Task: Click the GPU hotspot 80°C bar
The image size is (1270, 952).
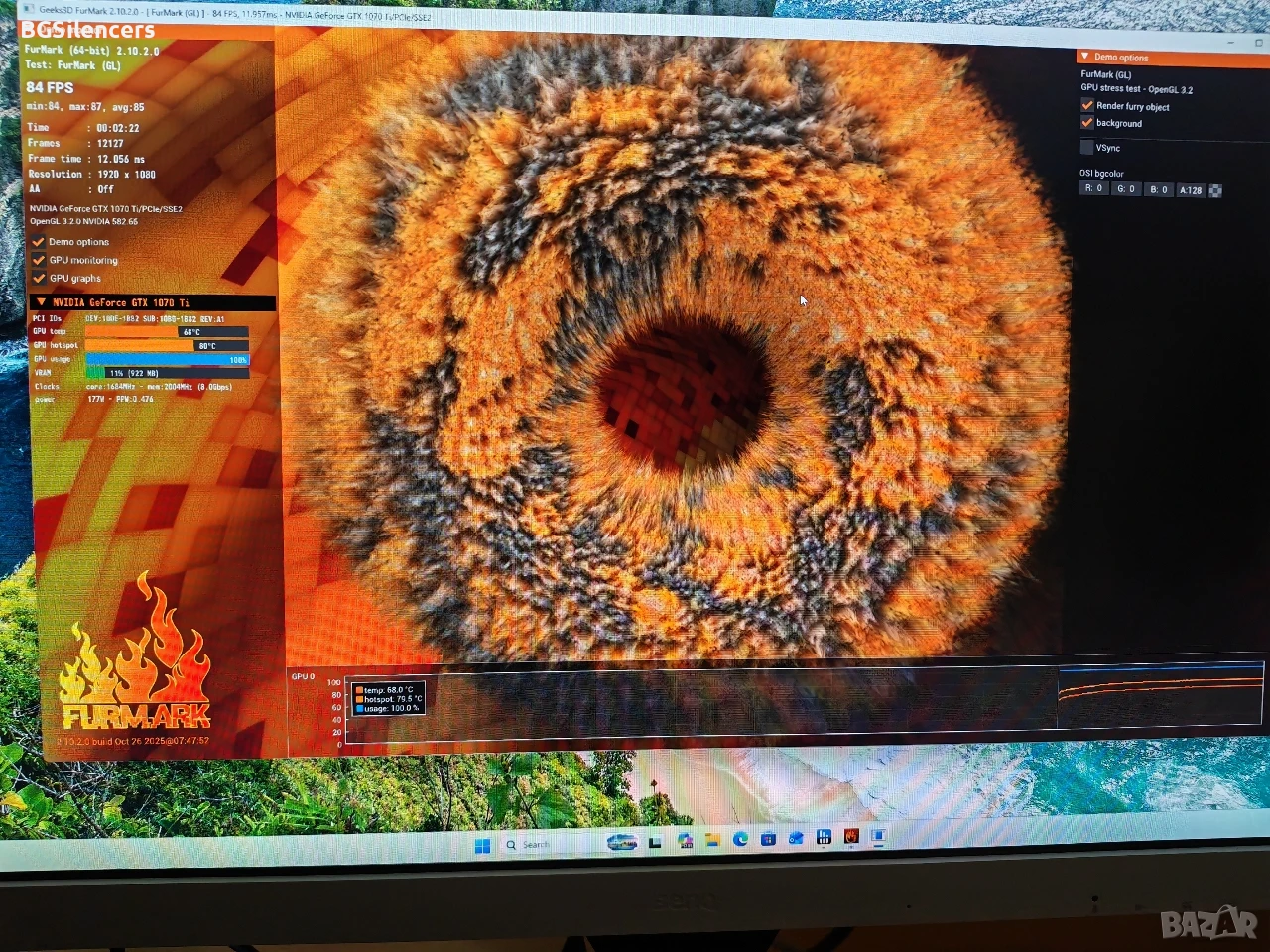Action: [x=167, y=346]
